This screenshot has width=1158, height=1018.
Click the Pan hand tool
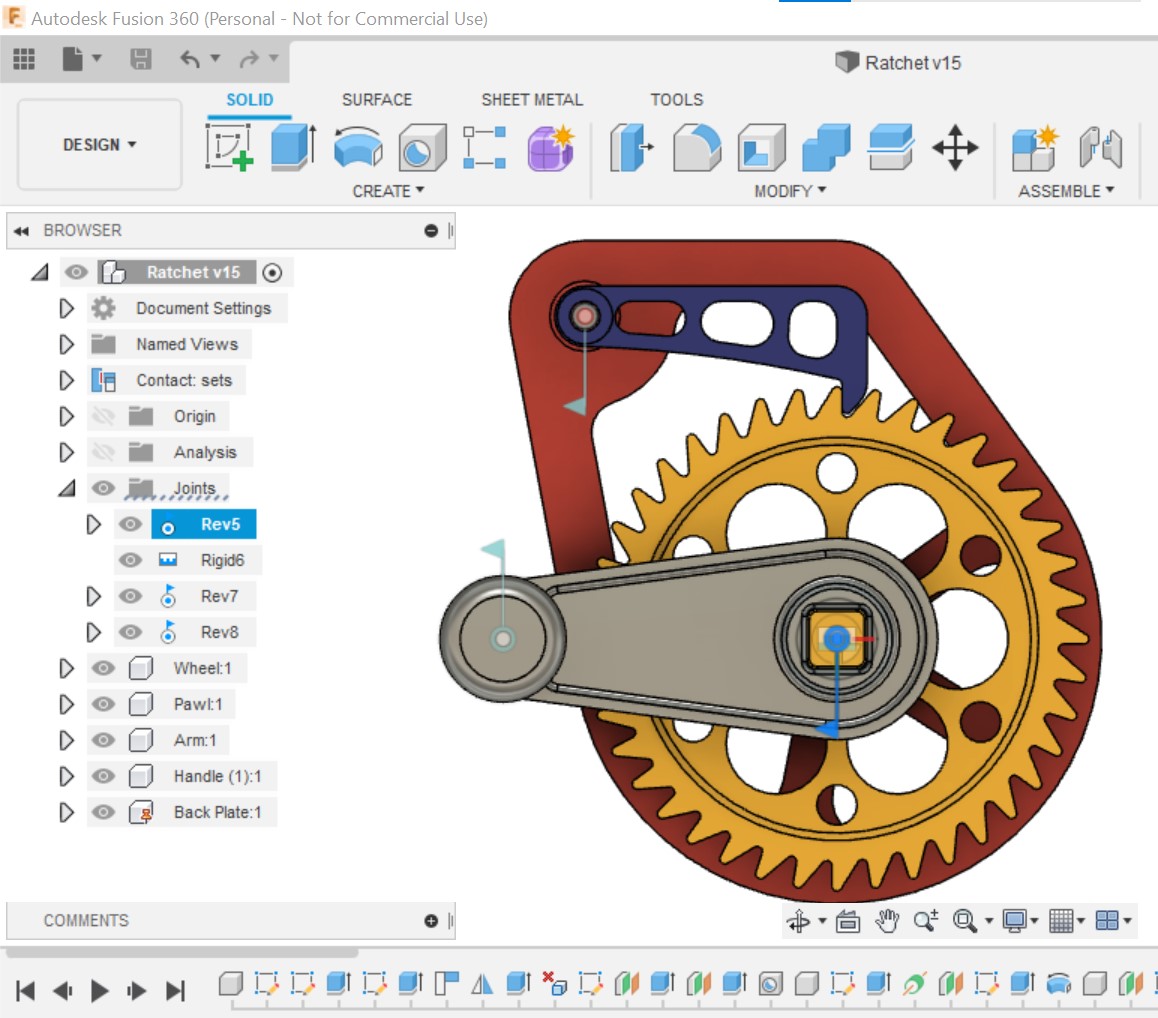(886, 921)
